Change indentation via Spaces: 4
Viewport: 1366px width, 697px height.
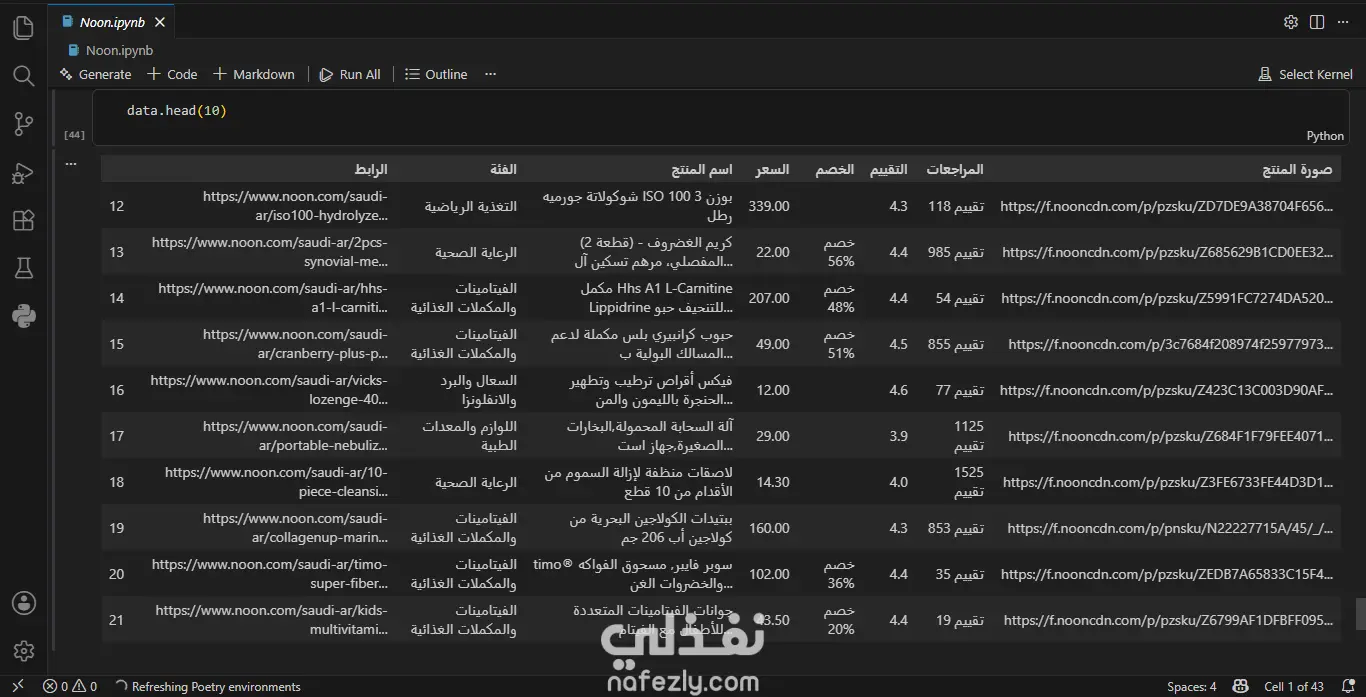(1192, 686)
